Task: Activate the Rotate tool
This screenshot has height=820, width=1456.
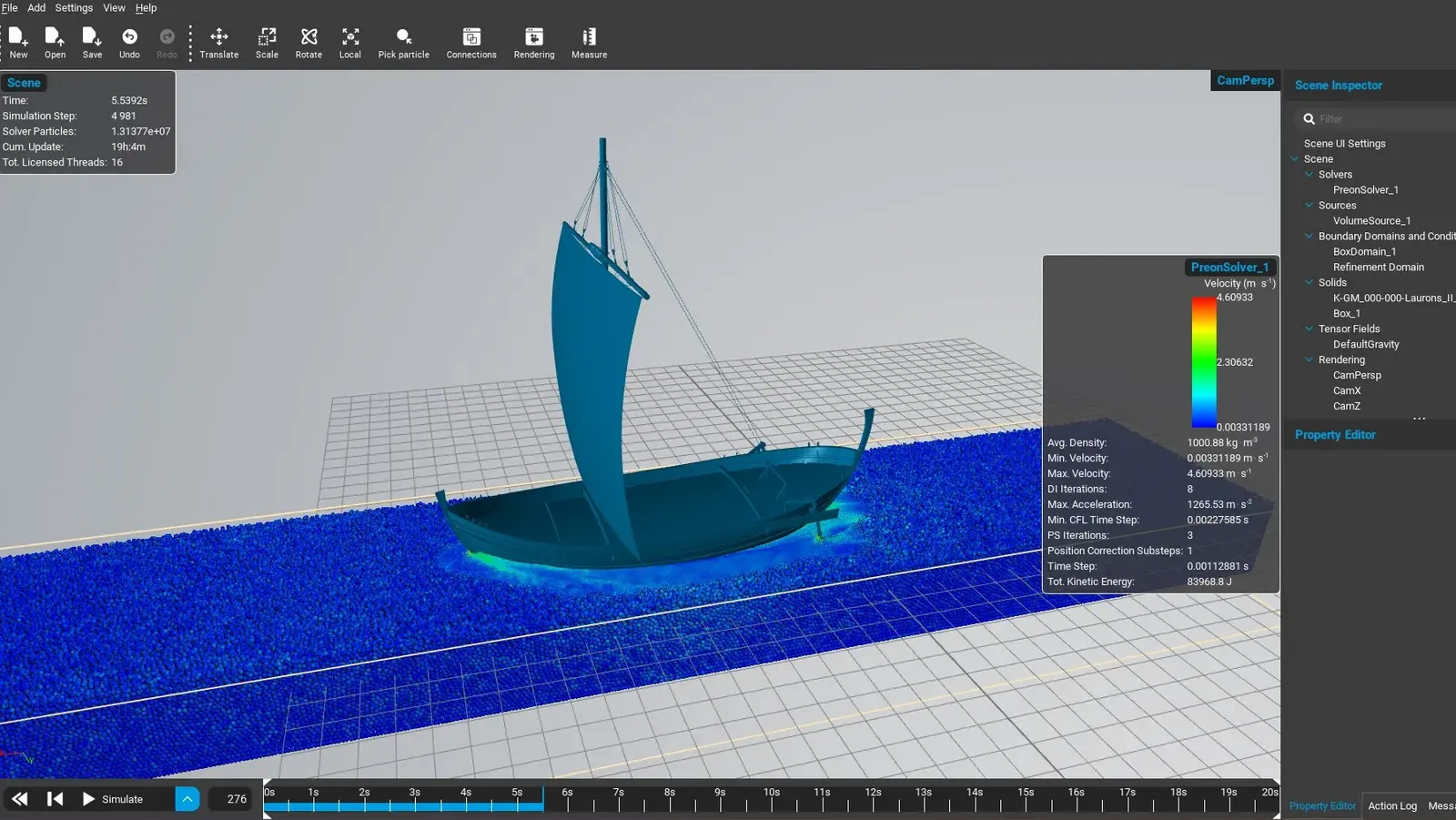Action: pyautogui.click(x=308, y=37)
